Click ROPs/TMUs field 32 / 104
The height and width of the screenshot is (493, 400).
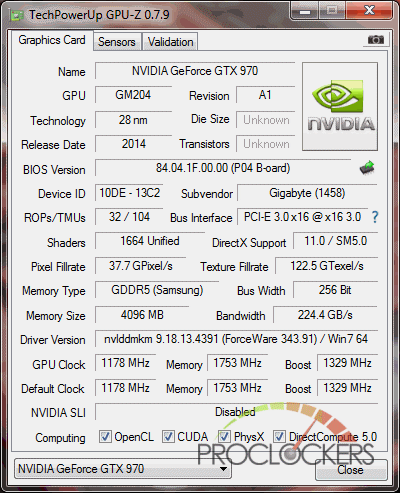pos(129,217)
